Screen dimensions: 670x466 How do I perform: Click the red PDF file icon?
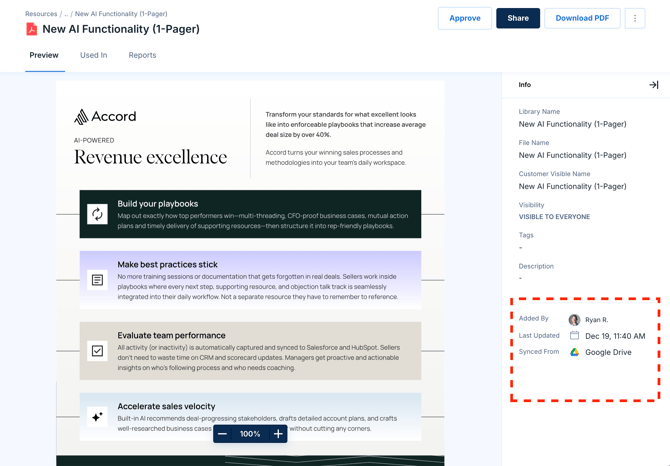[x=32, y=30]
